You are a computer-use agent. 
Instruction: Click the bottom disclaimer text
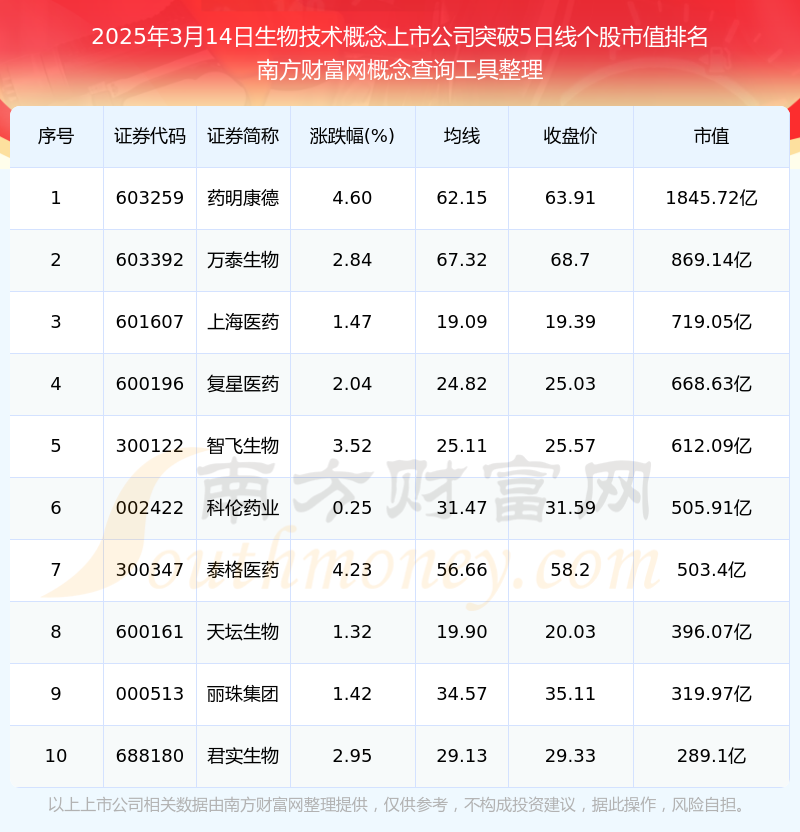(396, 805)
